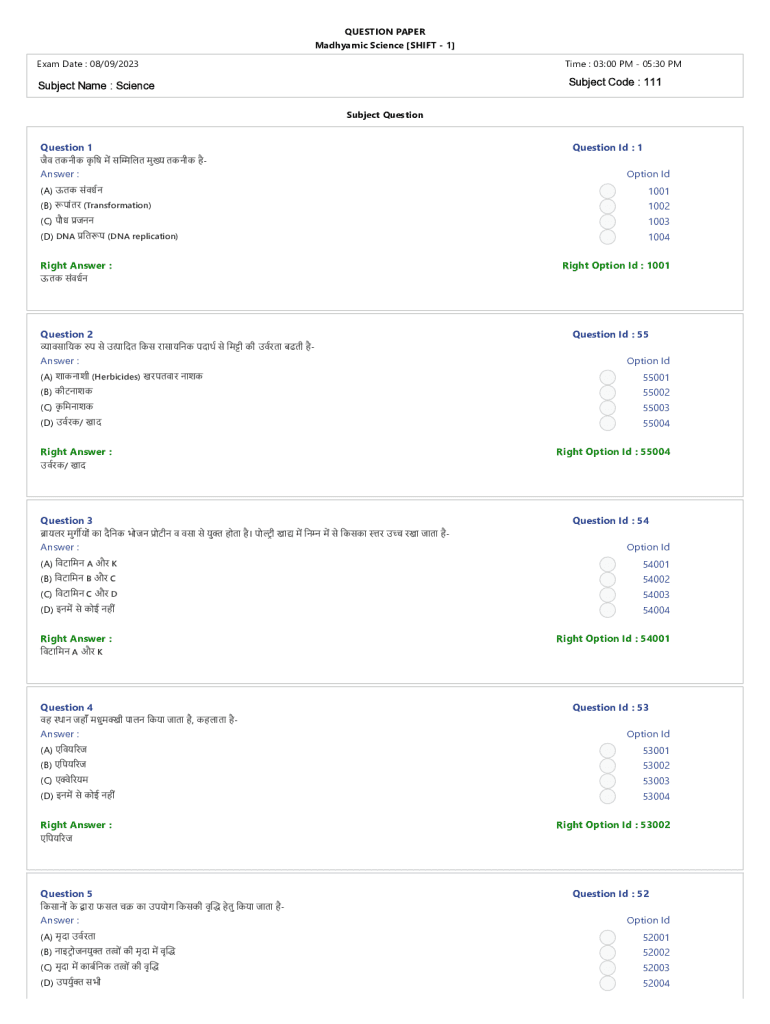Click the Subject Code 111 text
The image size is (770, 1024).
[615, 82]
